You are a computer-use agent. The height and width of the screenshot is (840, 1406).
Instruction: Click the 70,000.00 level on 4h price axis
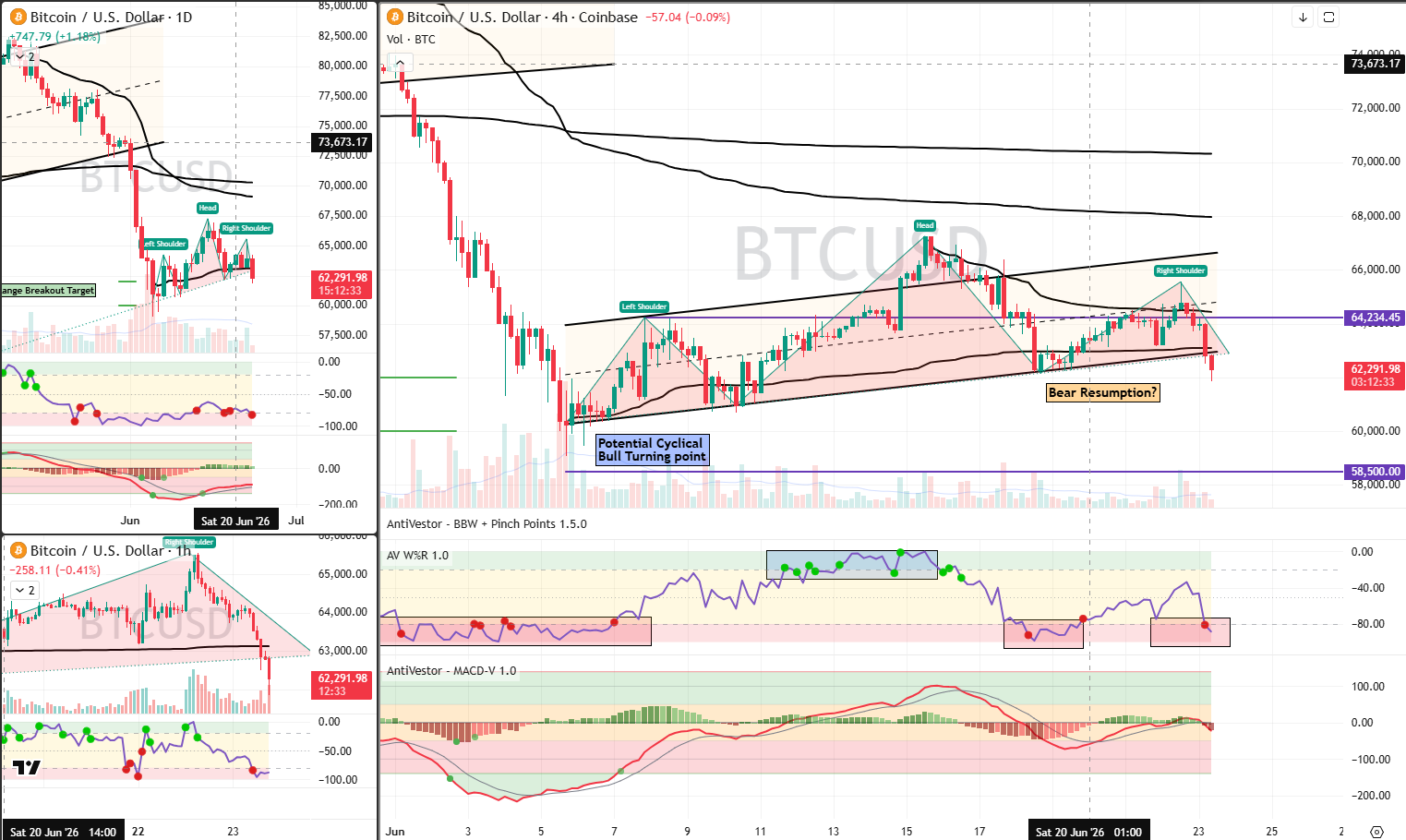tap(1376, 162)
